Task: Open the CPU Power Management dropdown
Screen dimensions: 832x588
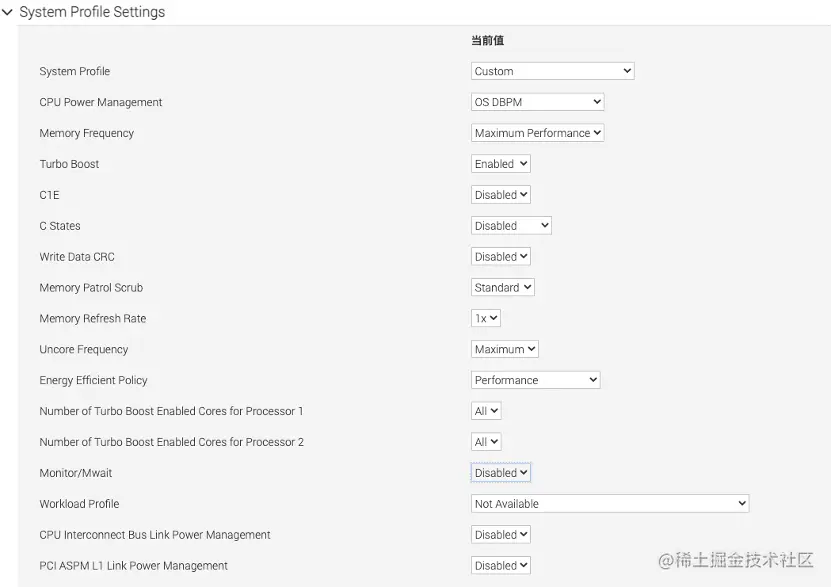Action: click(x=537, y=102)
